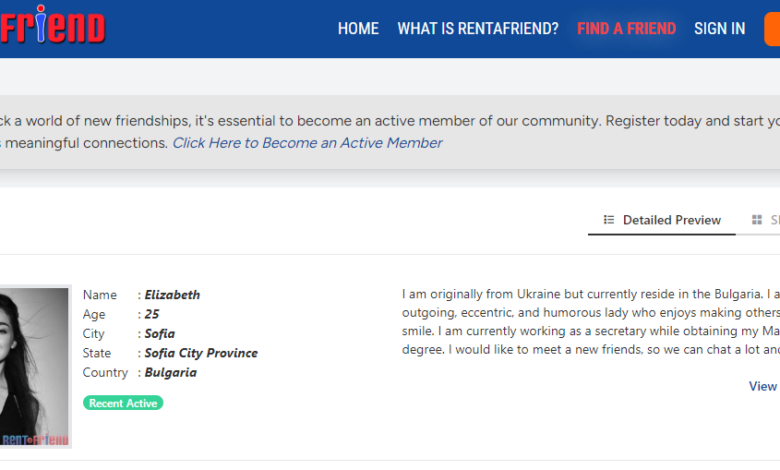Click the green Recent Active badge
Screen dimensions: 780x470
point(123,403)
